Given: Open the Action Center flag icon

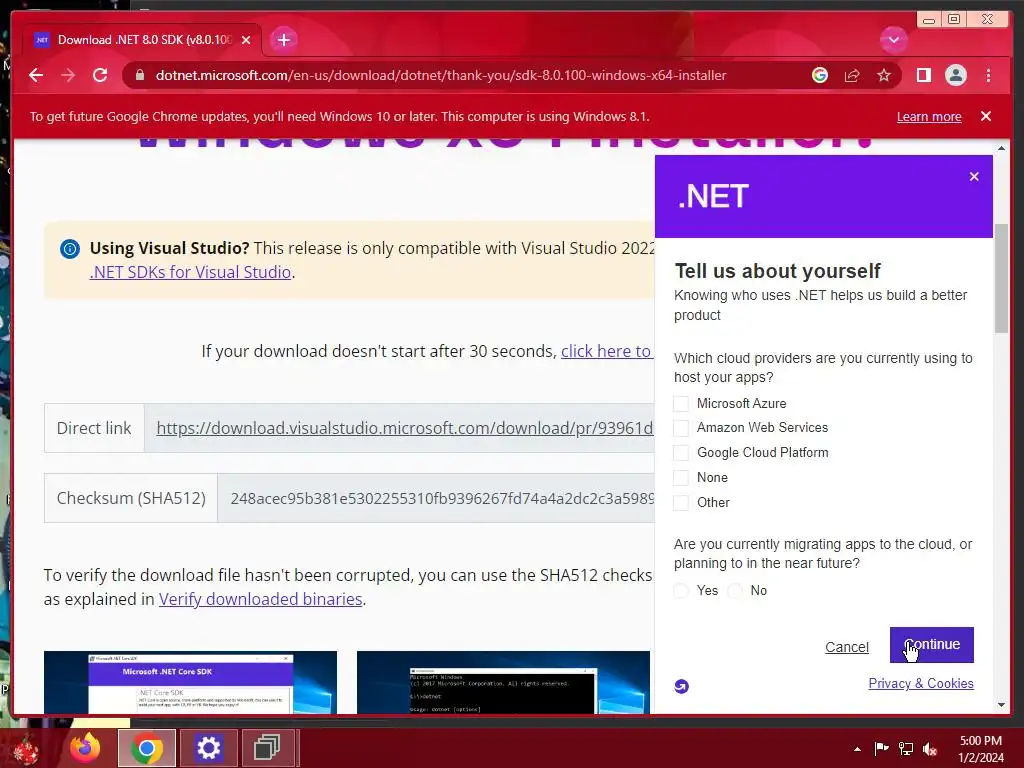Looking at the screenshot, I should pyautogui.click(x=881, y=749).
